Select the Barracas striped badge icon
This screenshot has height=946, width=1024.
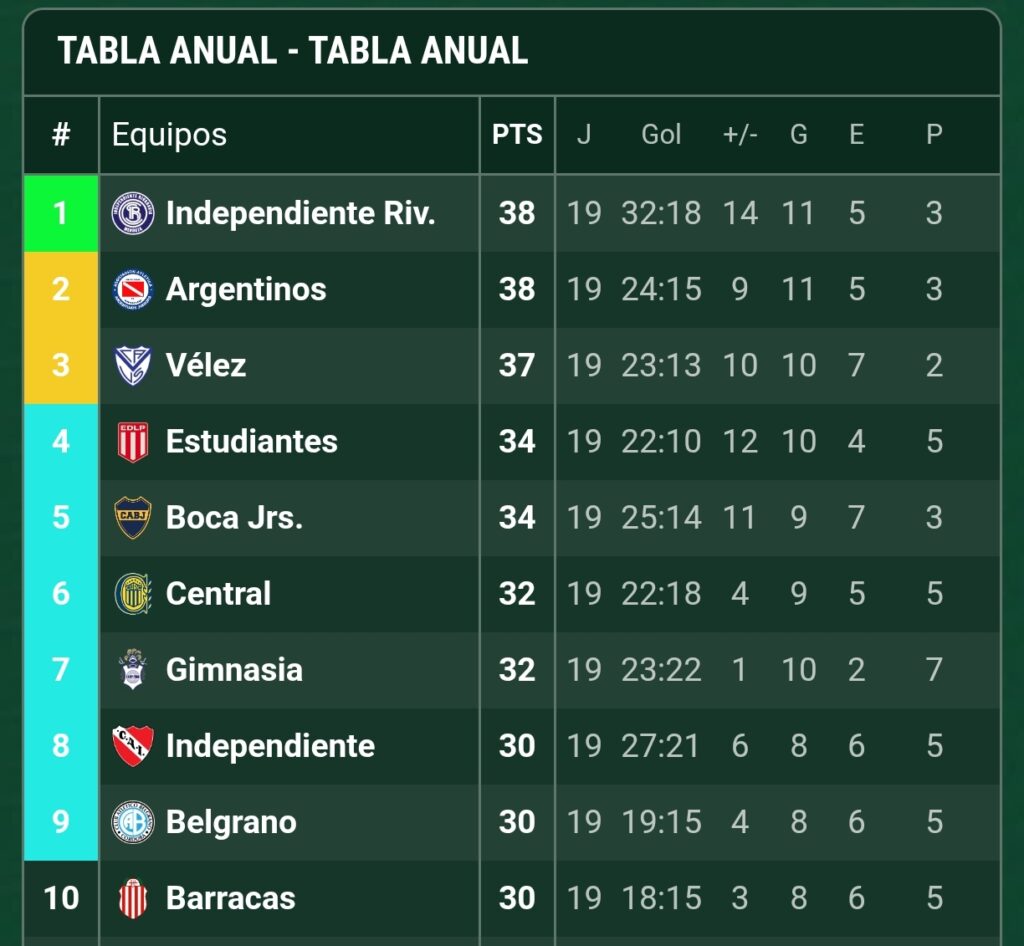(133, 898)
